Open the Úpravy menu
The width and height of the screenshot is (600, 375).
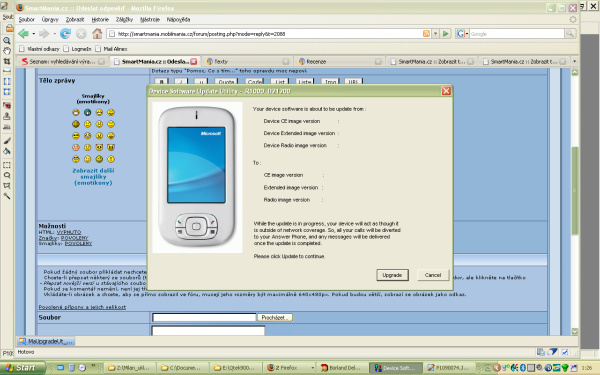[x=50, y=20]
